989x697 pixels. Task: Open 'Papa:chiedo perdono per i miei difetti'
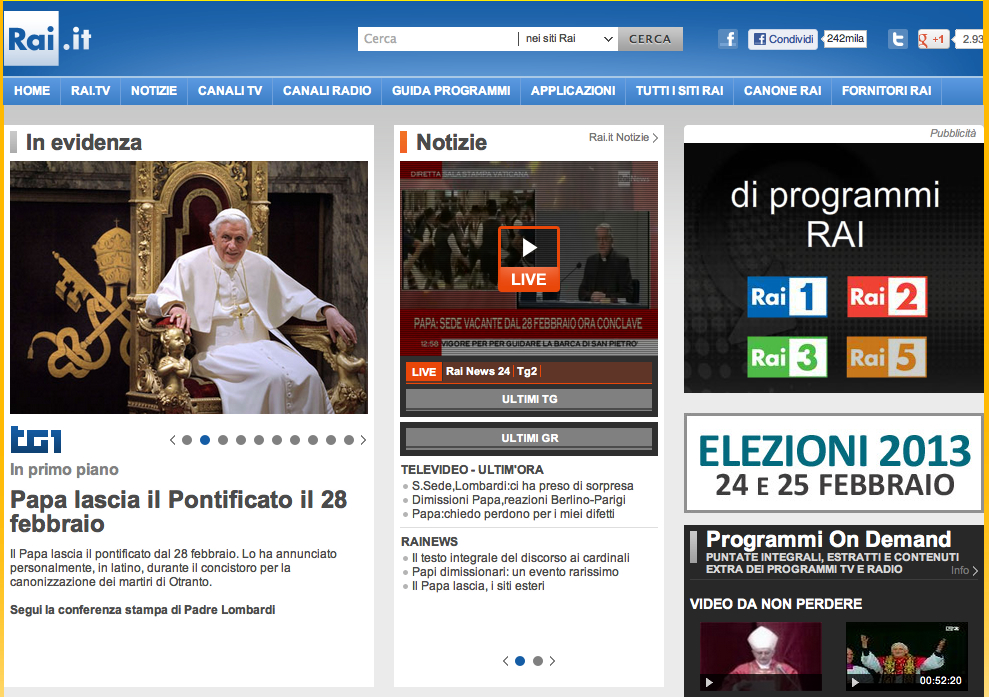click(x=513, y=513)
